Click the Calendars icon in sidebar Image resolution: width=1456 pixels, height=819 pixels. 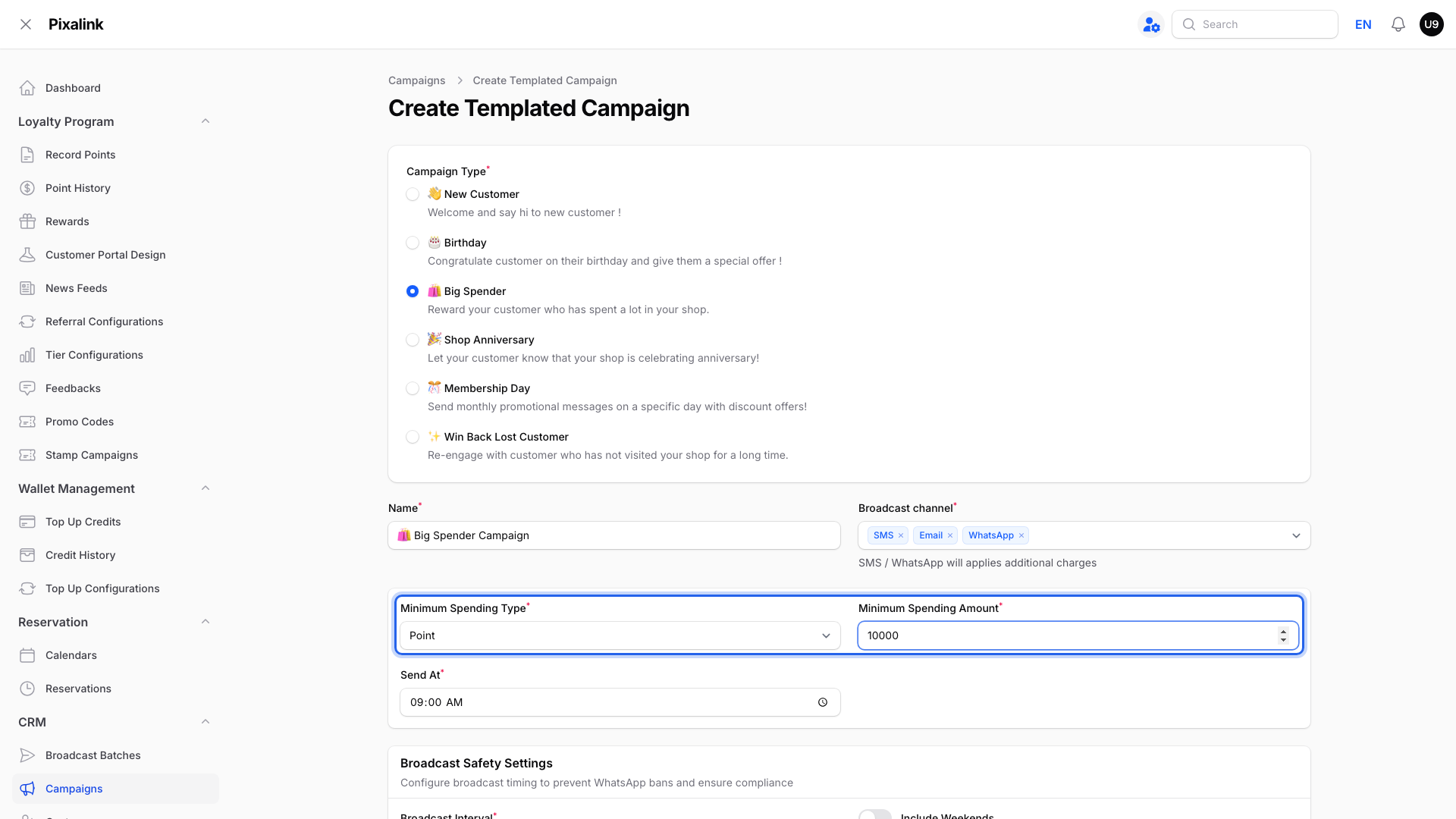coord(27,655)
